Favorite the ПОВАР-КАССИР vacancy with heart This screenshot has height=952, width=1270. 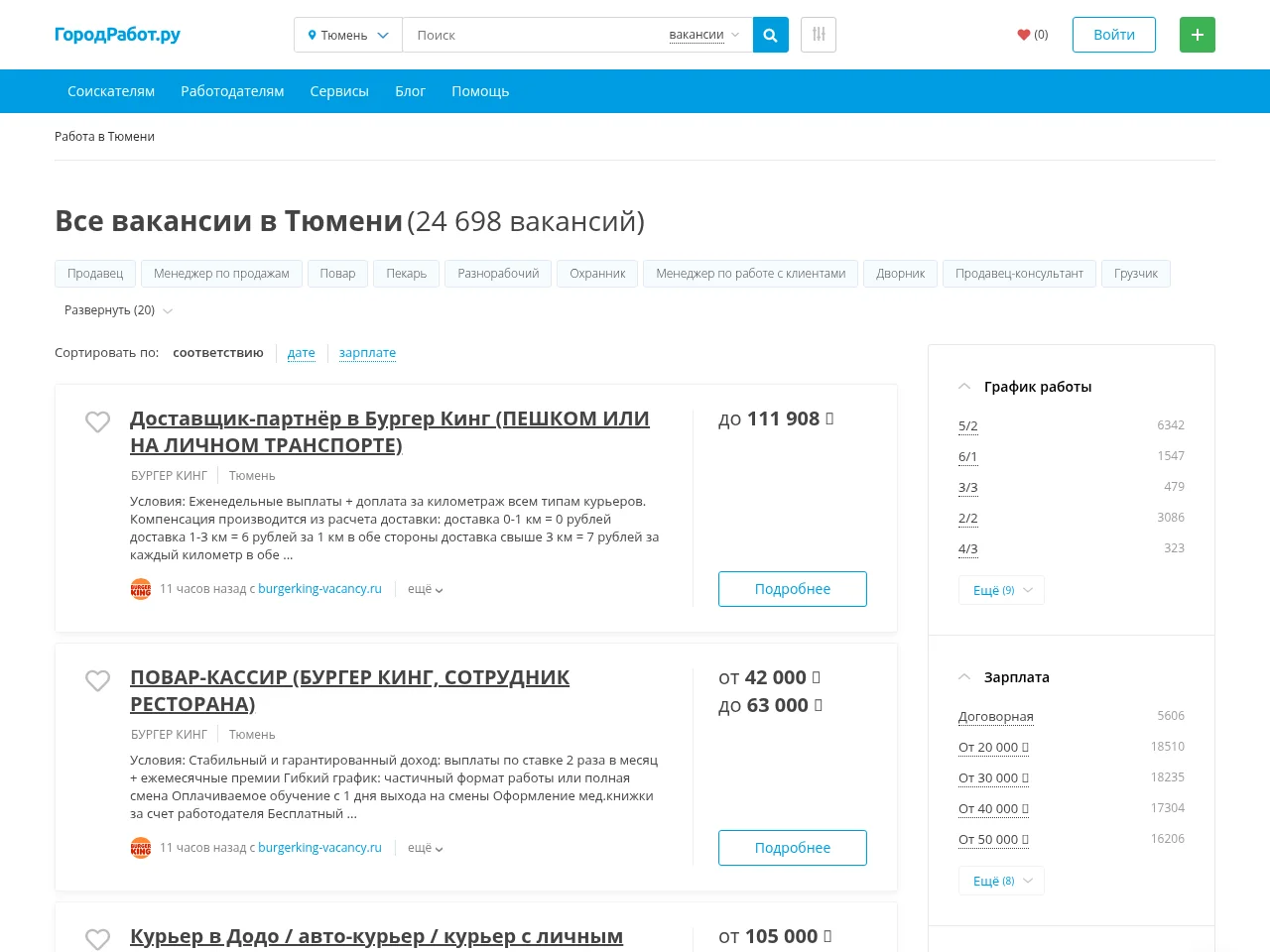coord(97,680)
